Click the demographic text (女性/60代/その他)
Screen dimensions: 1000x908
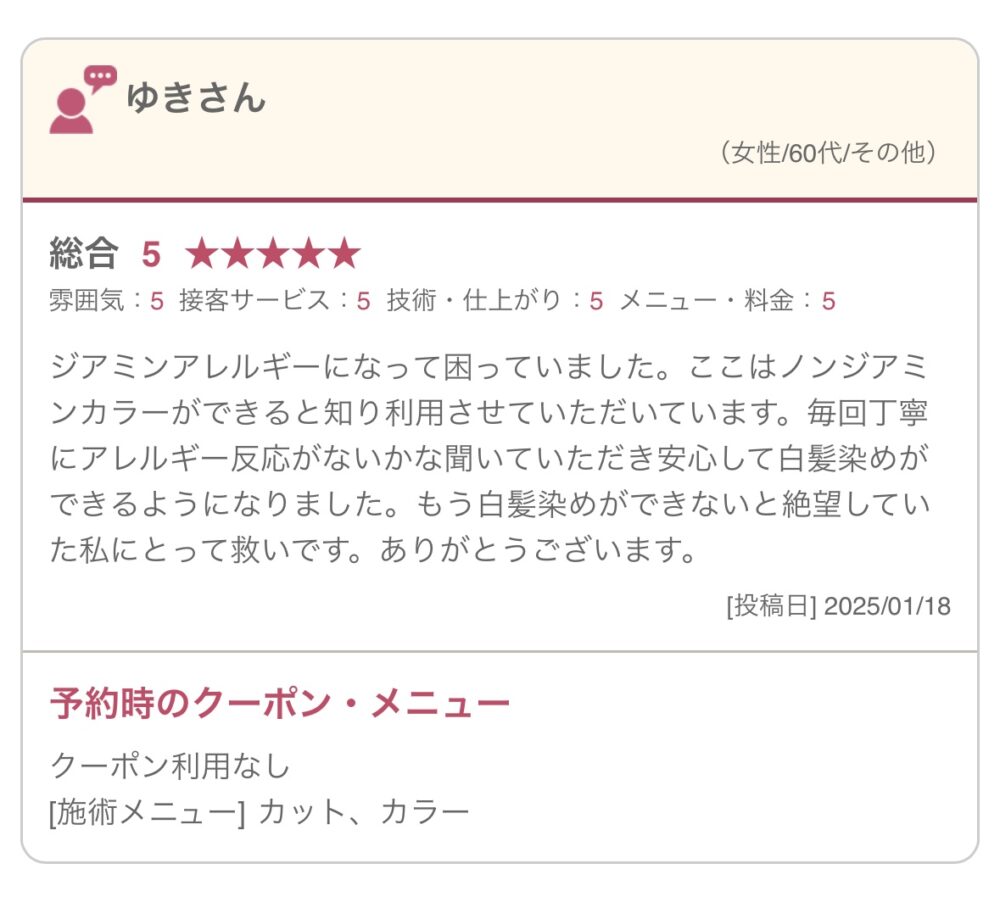coord(828,153)
